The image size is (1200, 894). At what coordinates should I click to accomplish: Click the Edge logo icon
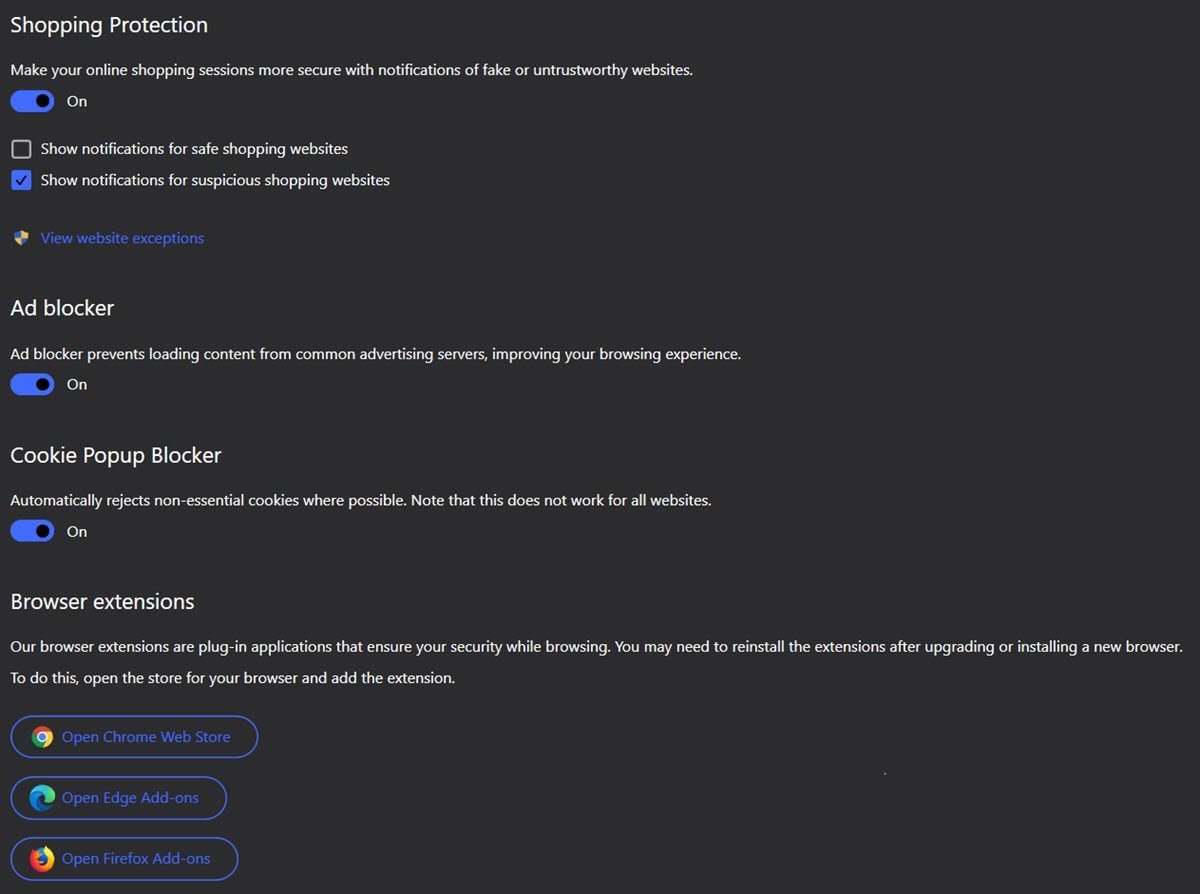[x=42, y=798]
